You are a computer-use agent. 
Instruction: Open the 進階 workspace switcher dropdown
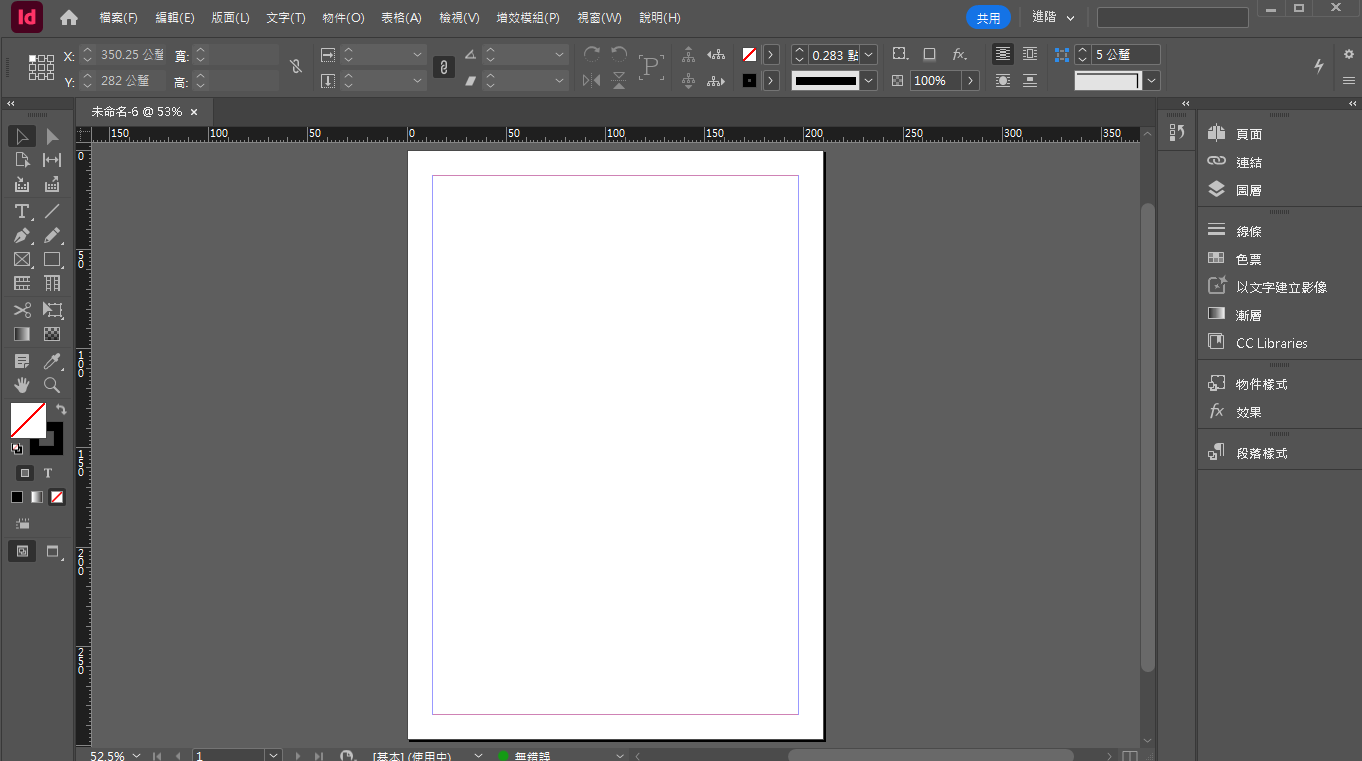click(1054, 17)
